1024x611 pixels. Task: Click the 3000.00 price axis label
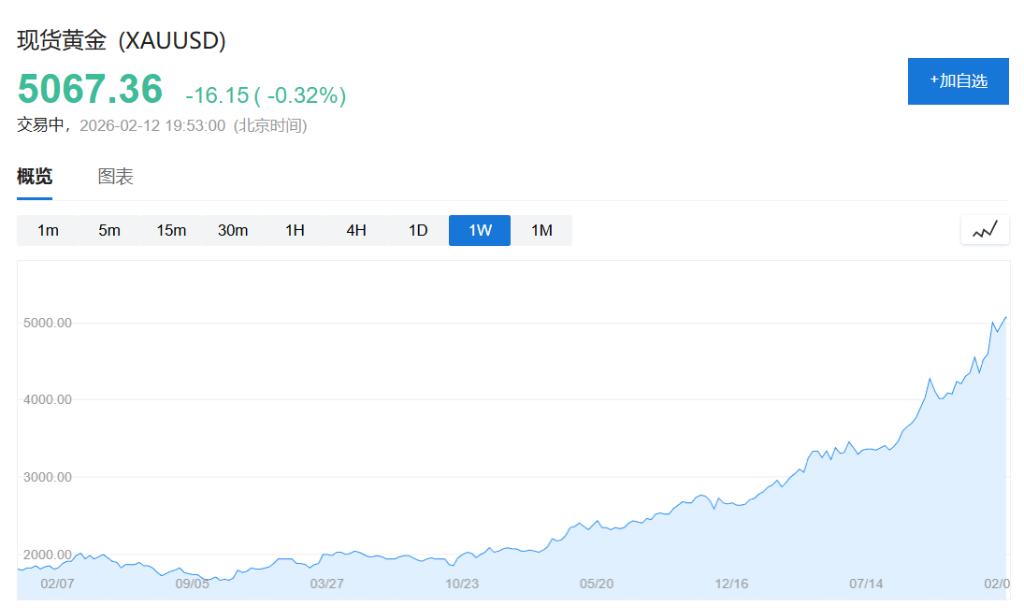pos(47,477)
